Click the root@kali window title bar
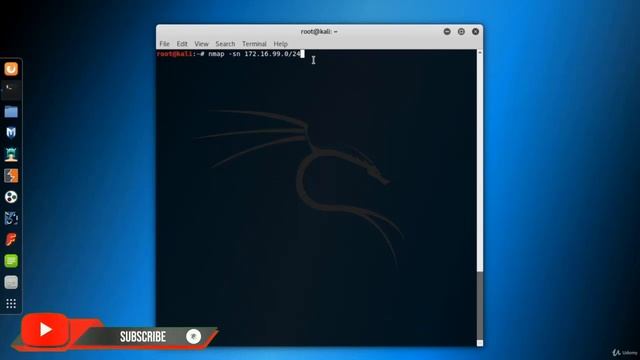 319,31
